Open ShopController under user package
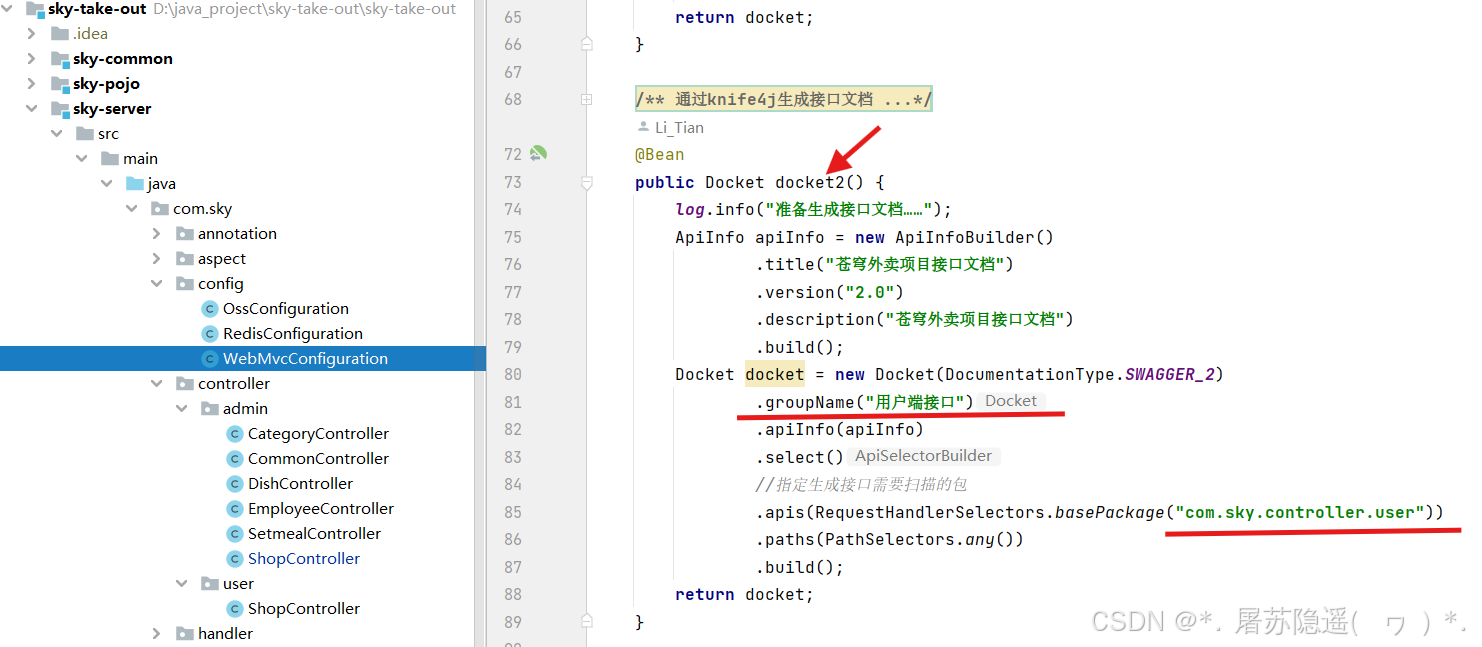Screen dimensions: 1482x647 pos(303,609)
